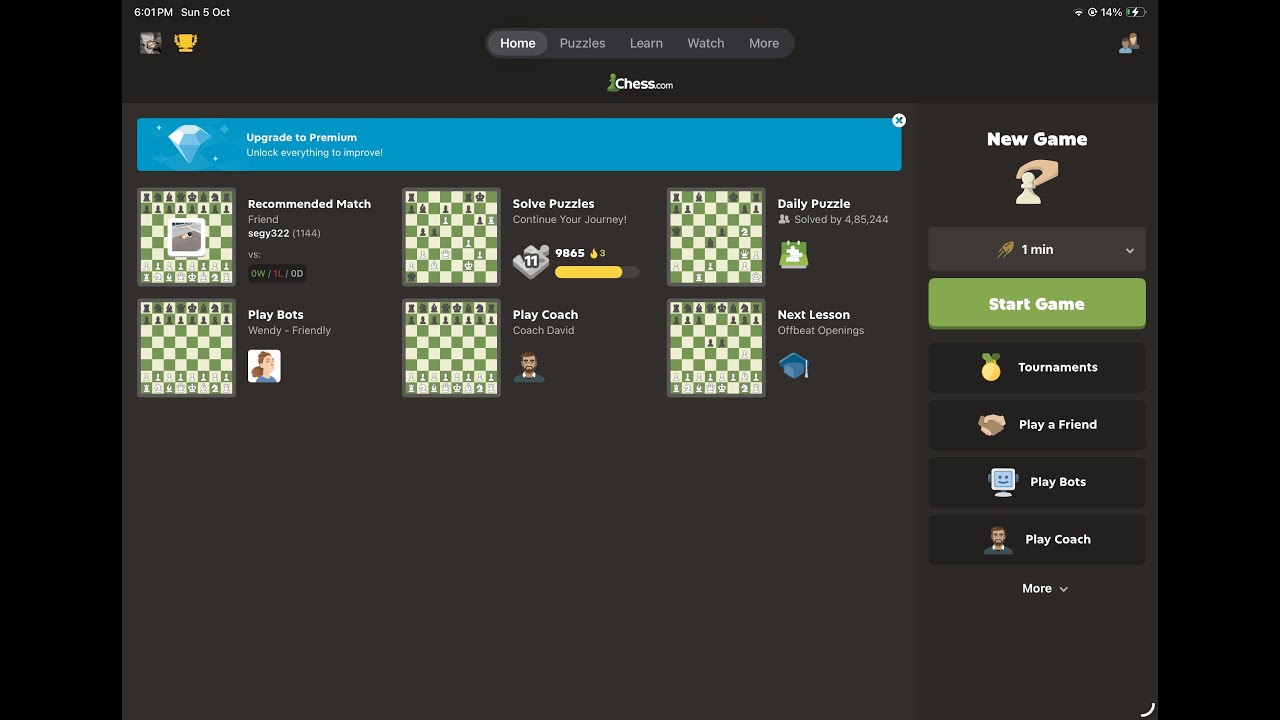Select the Play Coach sidebar button
Screen dimensions: 1280x720
(x=1037, y=540)
